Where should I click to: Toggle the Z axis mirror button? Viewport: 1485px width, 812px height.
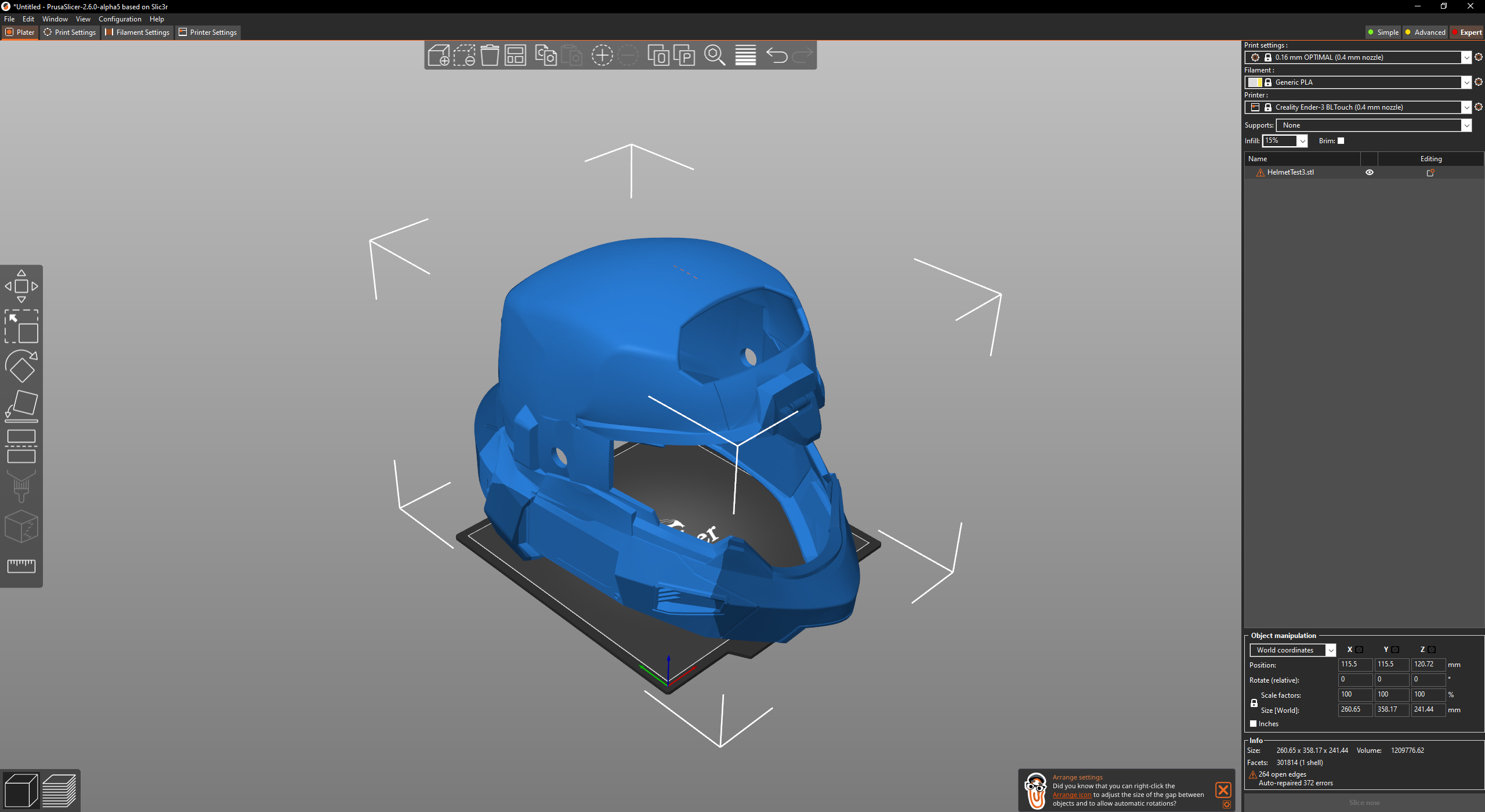click(x=1432, y=650)
